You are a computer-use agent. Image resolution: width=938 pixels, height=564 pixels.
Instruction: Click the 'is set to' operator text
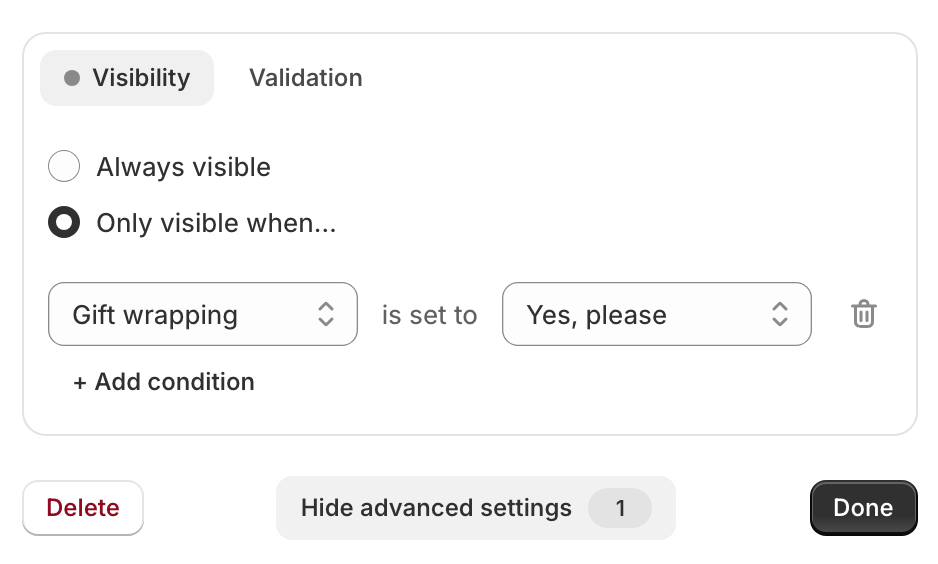pos(430,315)
